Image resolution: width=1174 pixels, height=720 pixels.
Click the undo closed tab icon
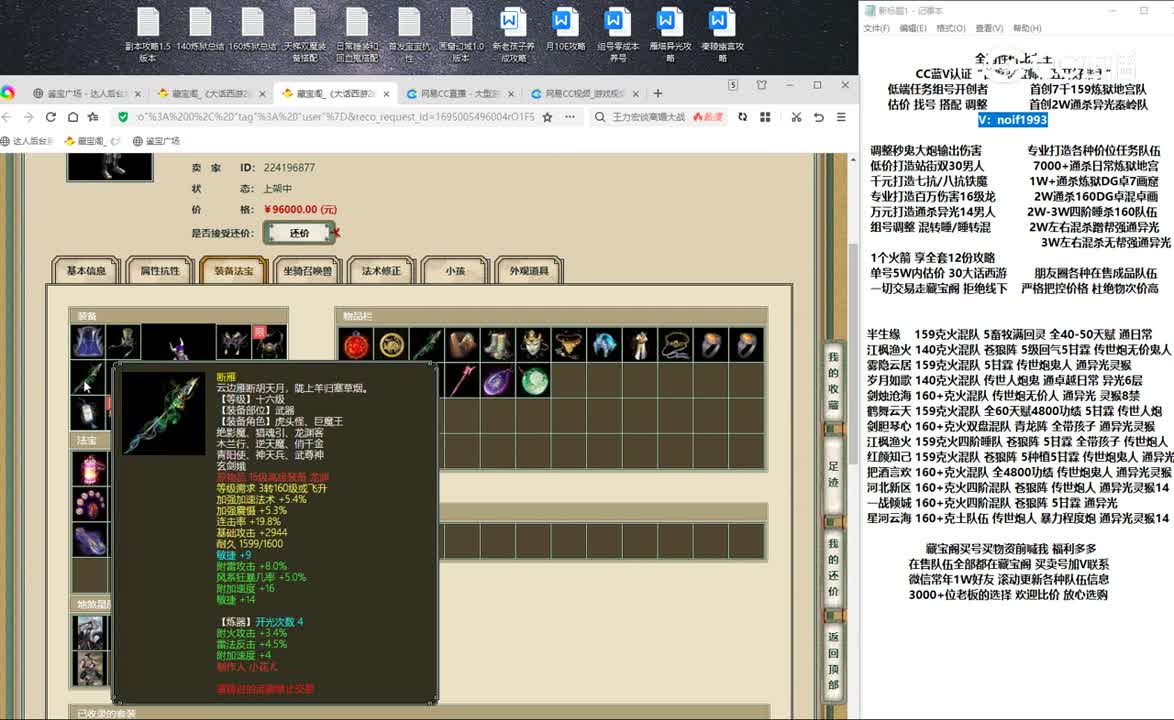(819, 117)
